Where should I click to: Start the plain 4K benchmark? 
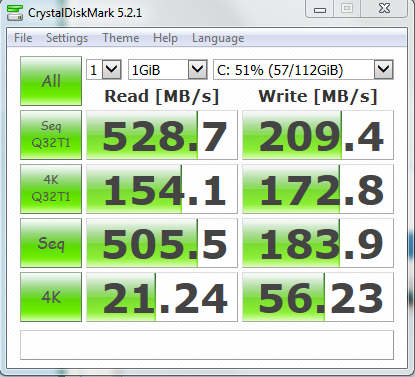pyautogui.click(x=51, y=297)
